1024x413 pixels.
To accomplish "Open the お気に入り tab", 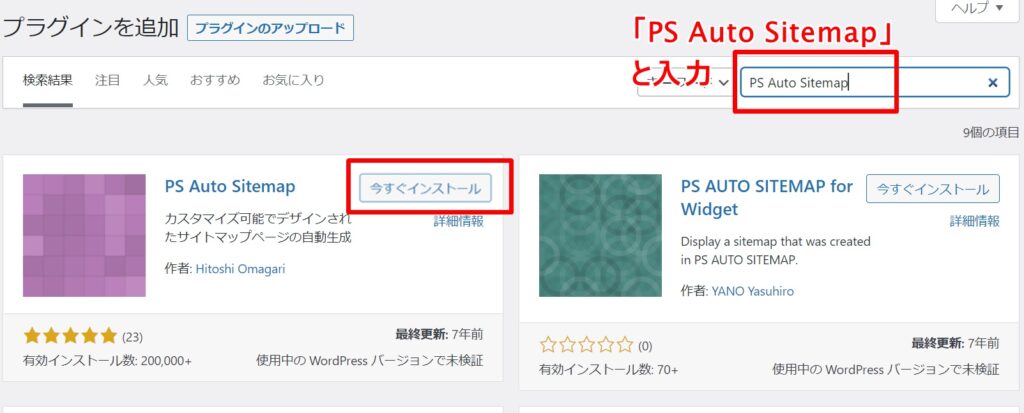I will (293, 80).
